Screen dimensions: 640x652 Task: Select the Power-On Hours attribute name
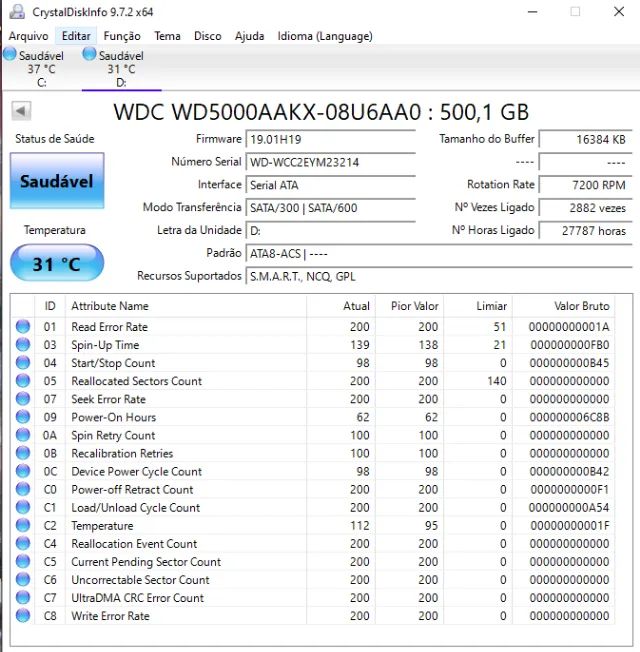(x=114, y=417)
